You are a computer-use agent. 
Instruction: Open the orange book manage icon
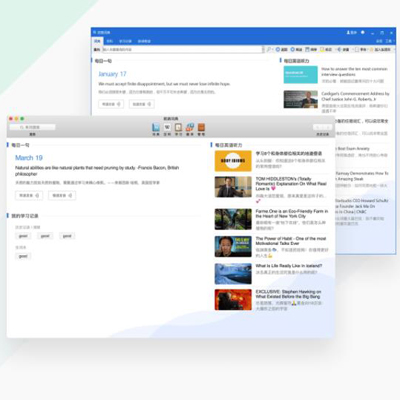[x=201, y=127]
